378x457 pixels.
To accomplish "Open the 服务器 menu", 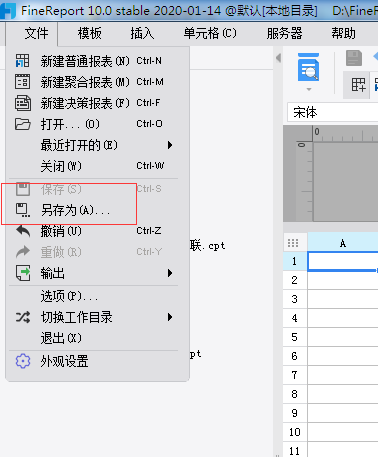I will [x=284, y=33].
